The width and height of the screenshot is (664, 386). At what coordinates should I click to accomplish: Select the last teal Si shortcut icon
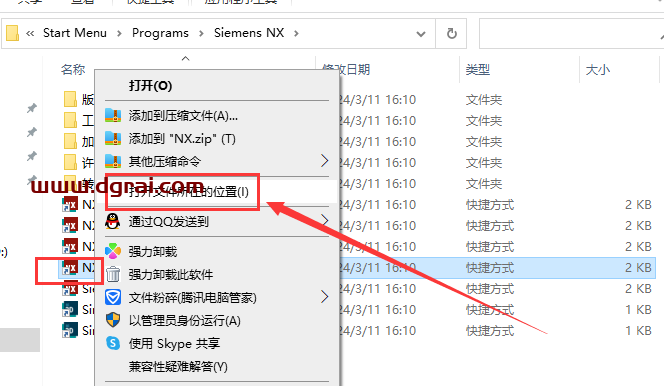coord(70,330)
